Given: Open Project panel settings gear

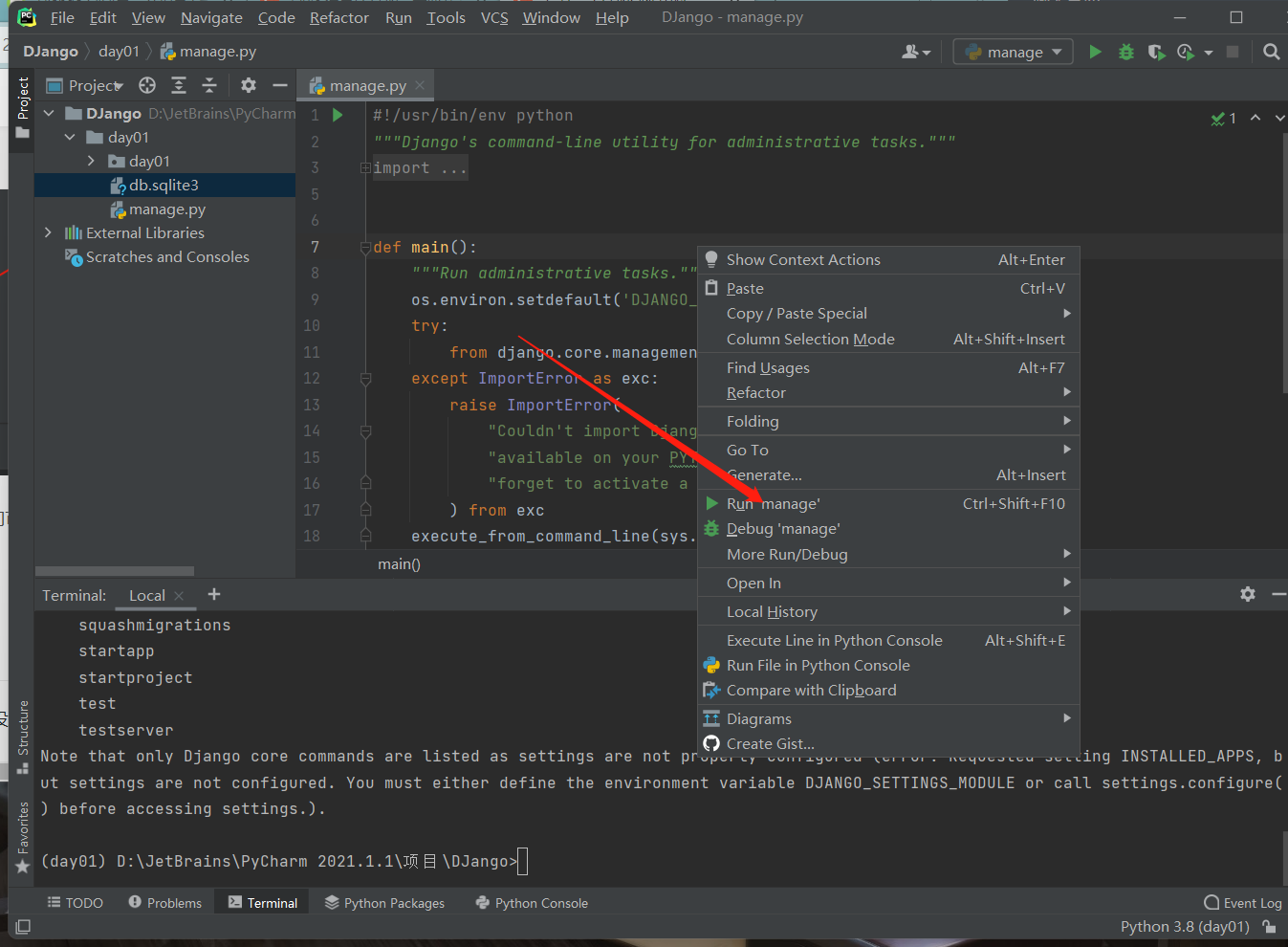Looking at the screenshot, I should pos(249,85).
